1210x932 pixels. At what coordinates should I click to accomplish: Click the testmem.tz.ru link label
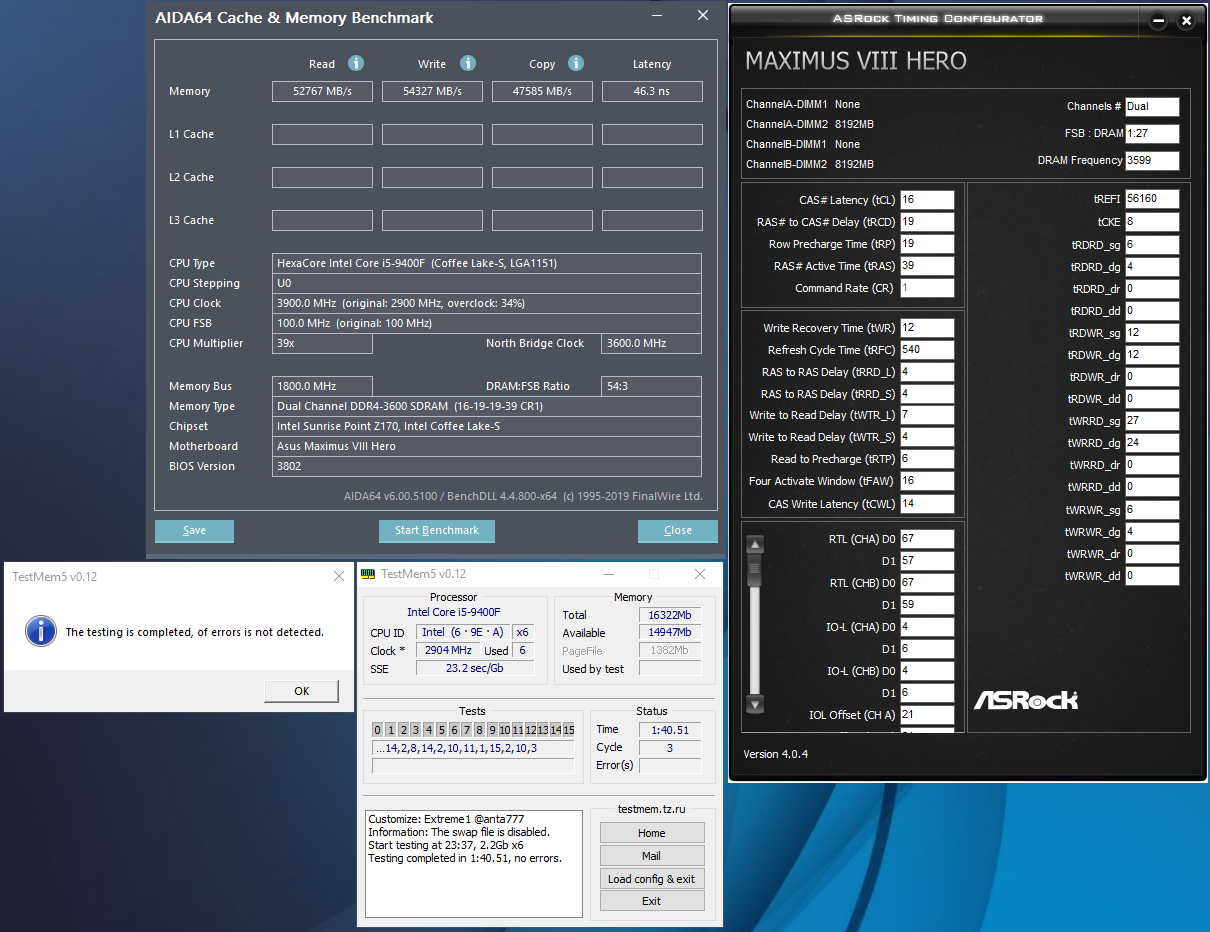pos(651,810)
